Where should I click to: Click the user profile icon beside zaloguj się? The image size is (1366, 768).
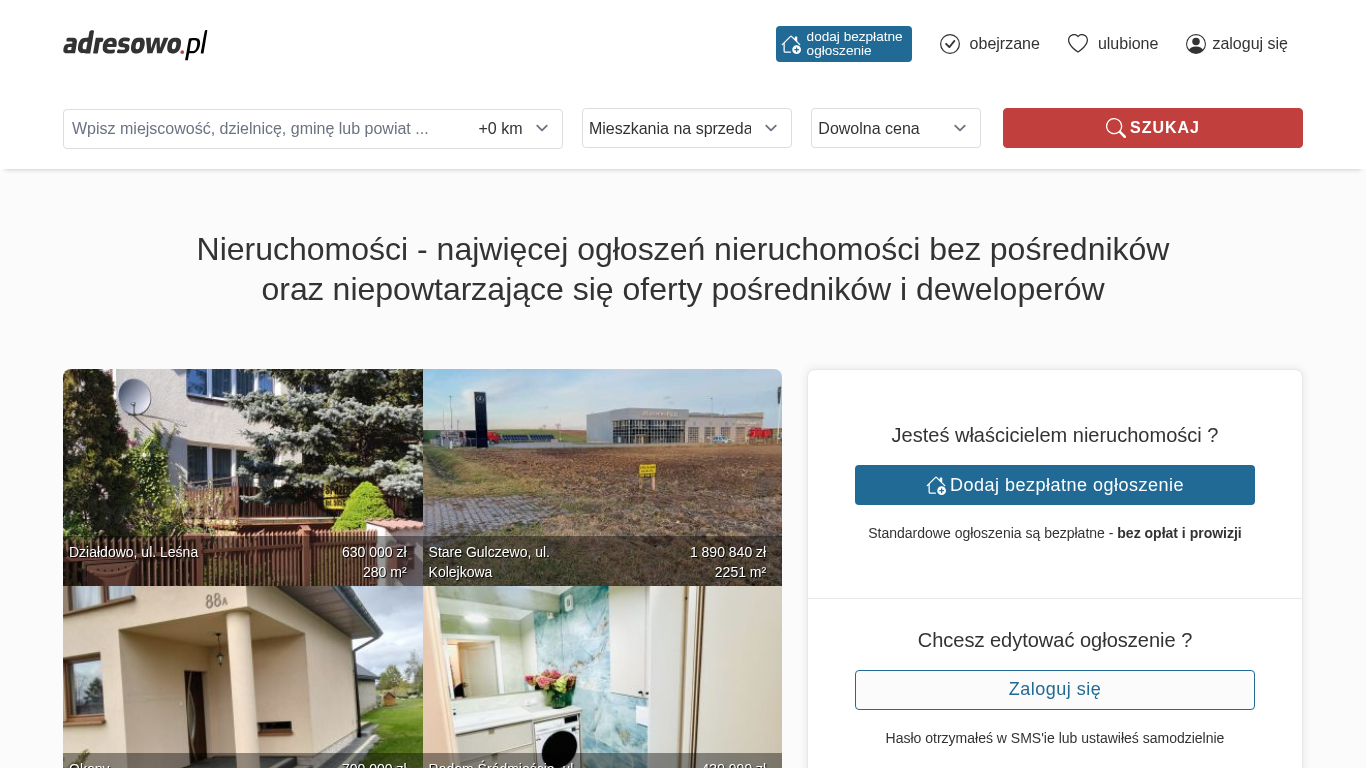[x=1195, y=44]
